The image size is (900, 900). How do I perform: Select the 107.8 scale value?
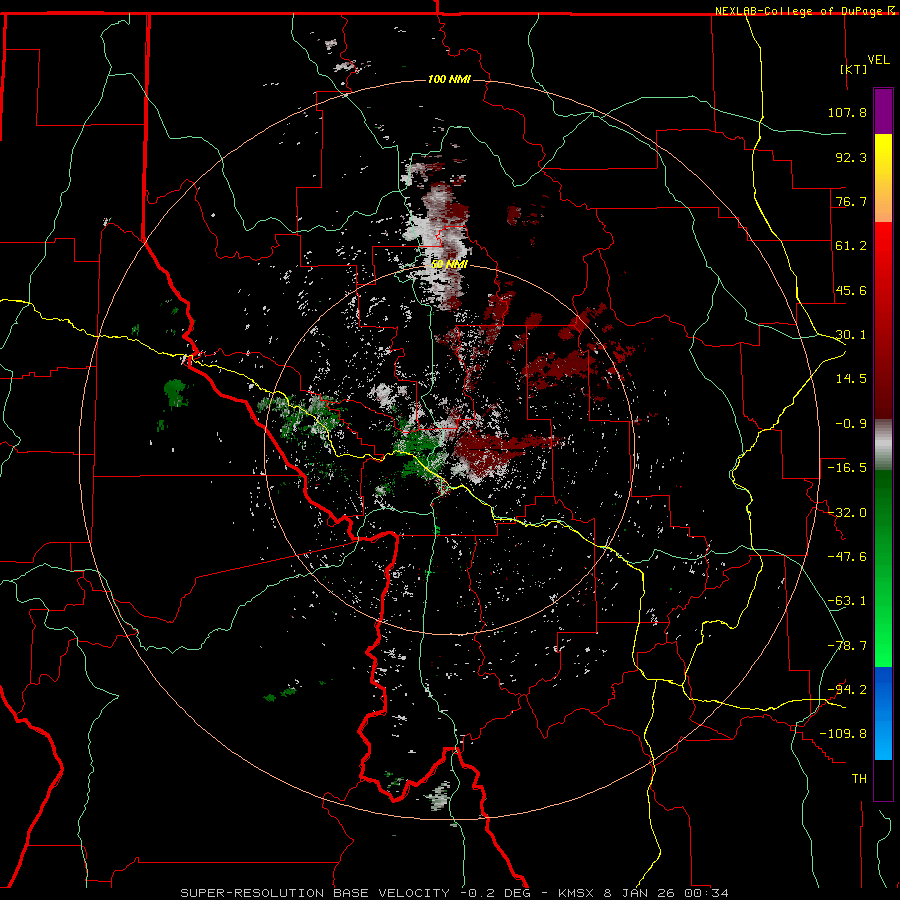click(847, 112)
